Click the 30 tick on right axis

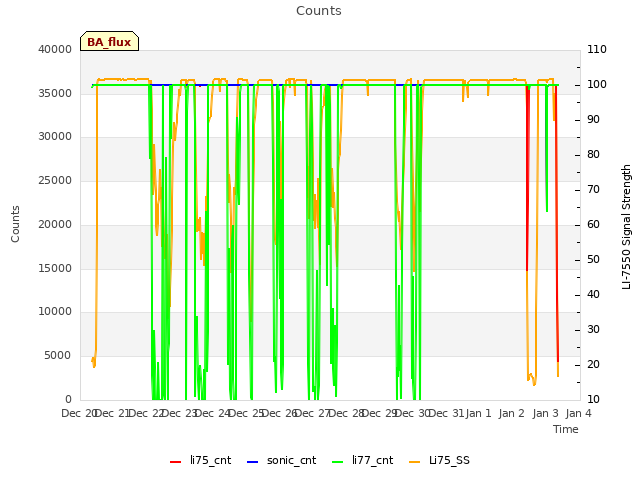593,330
